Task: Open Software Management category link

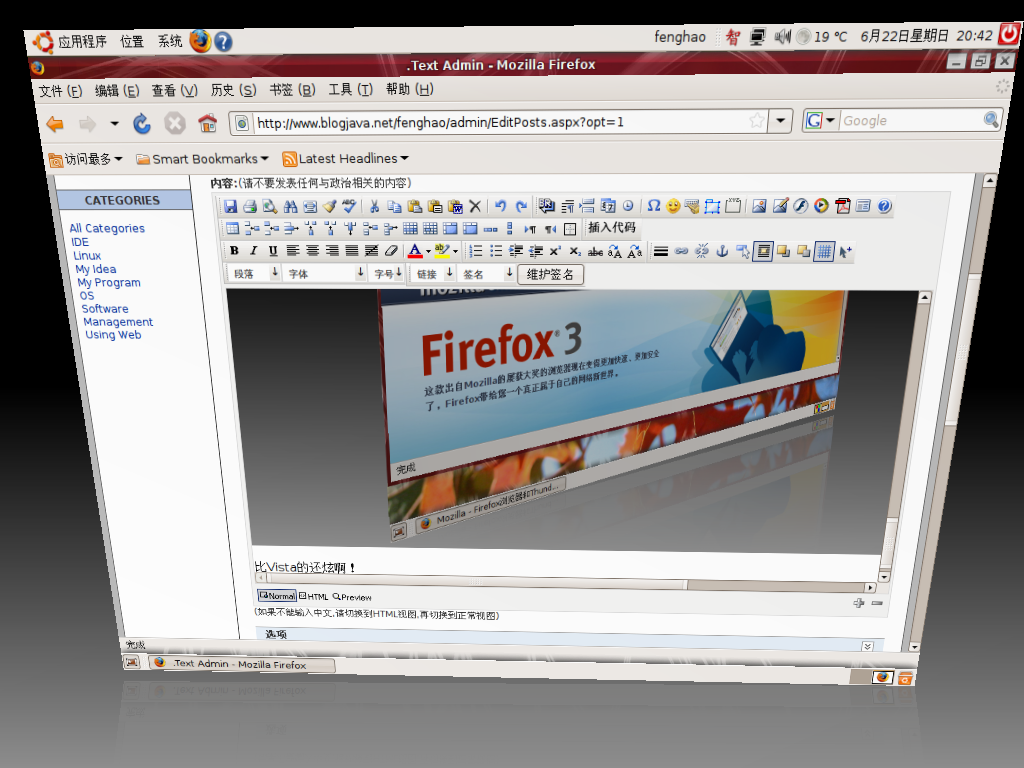Action: (118, 315)
